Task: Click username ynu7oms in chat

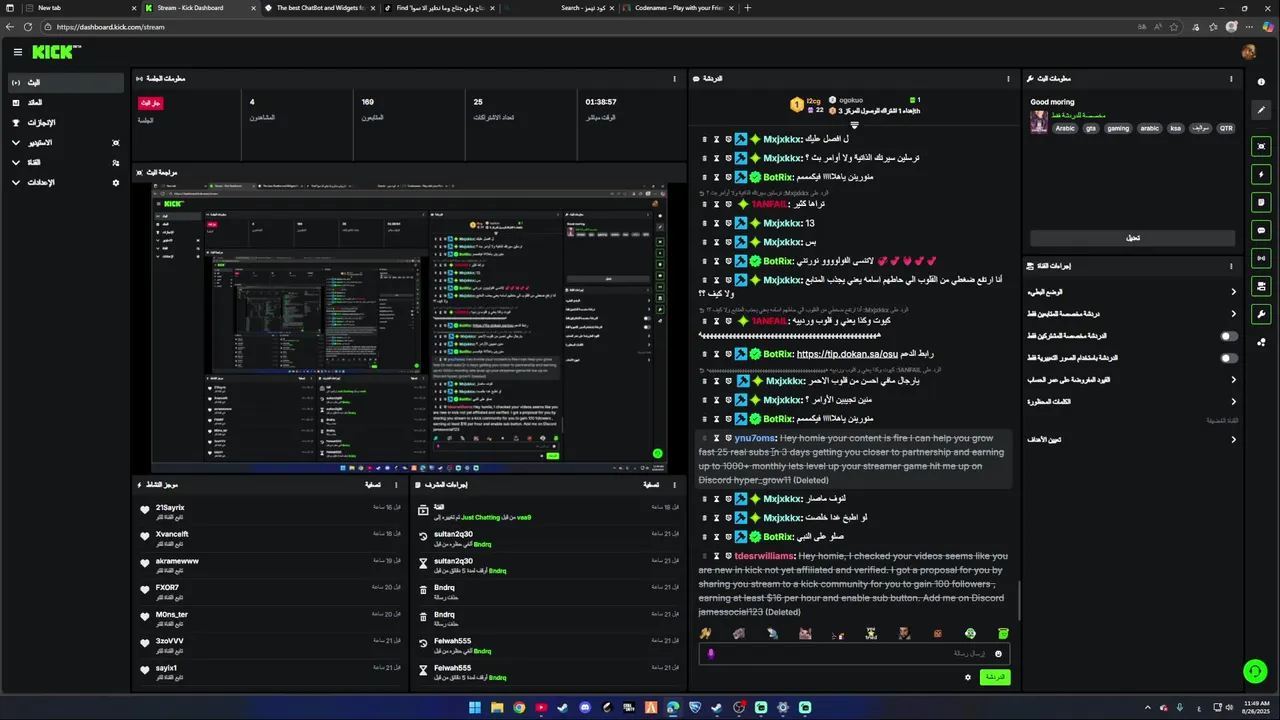Action: click(x=755, y=438)
